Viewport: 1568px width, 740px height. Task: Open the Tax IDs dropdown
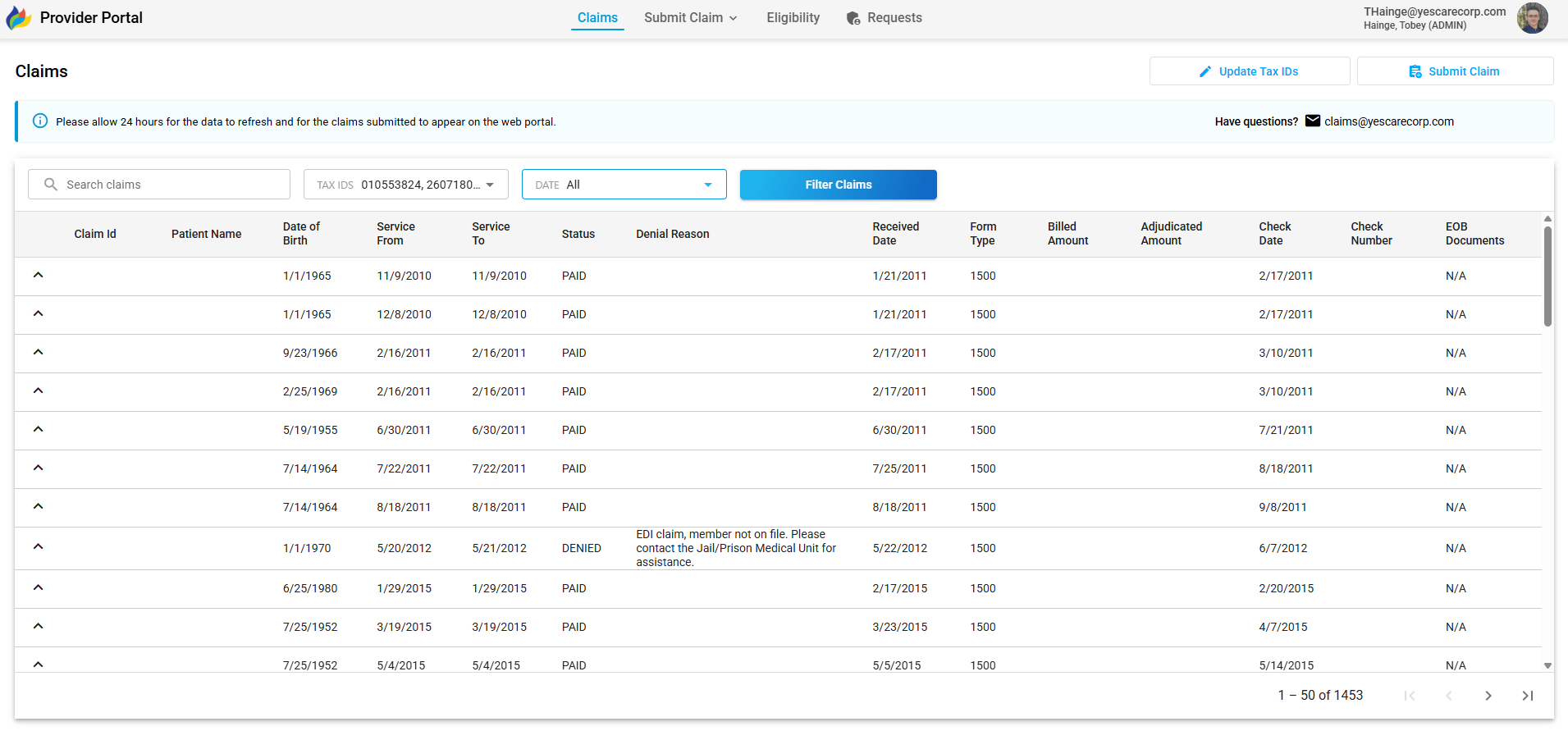[406, 185]
